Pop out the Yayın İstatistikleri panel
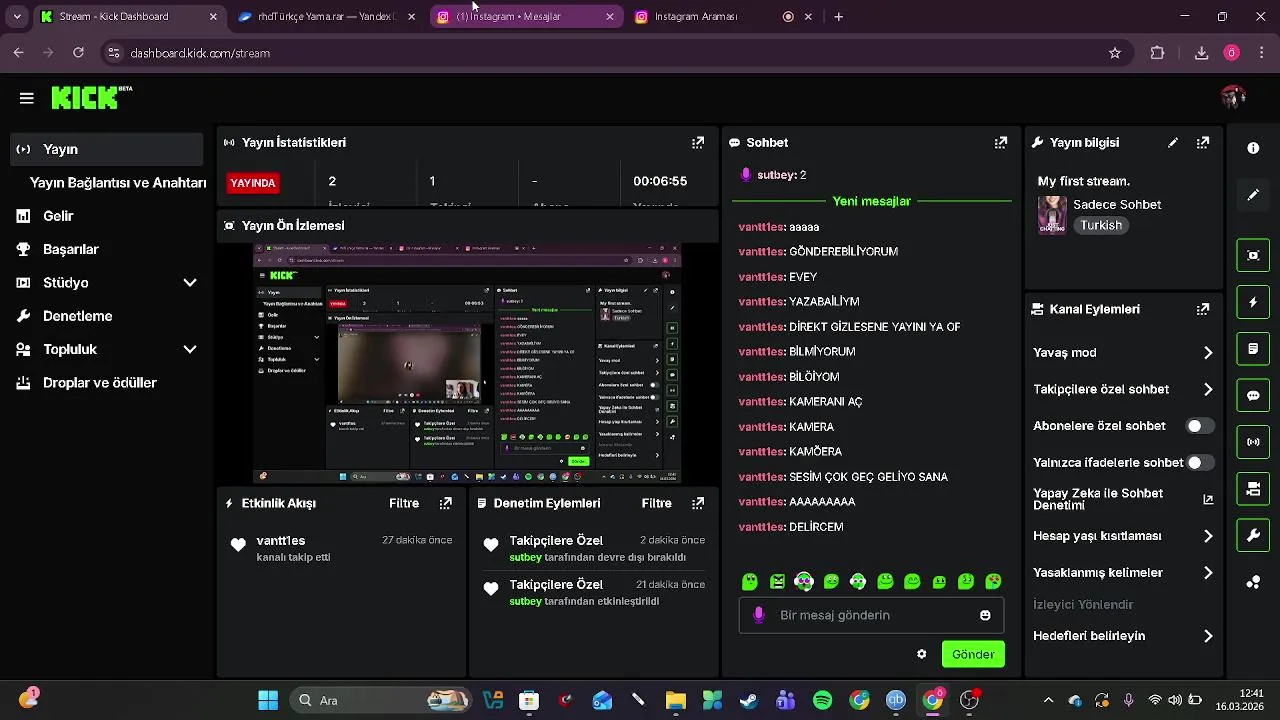The height and width of the screenshot is (720, 1280). coord(698,143)
